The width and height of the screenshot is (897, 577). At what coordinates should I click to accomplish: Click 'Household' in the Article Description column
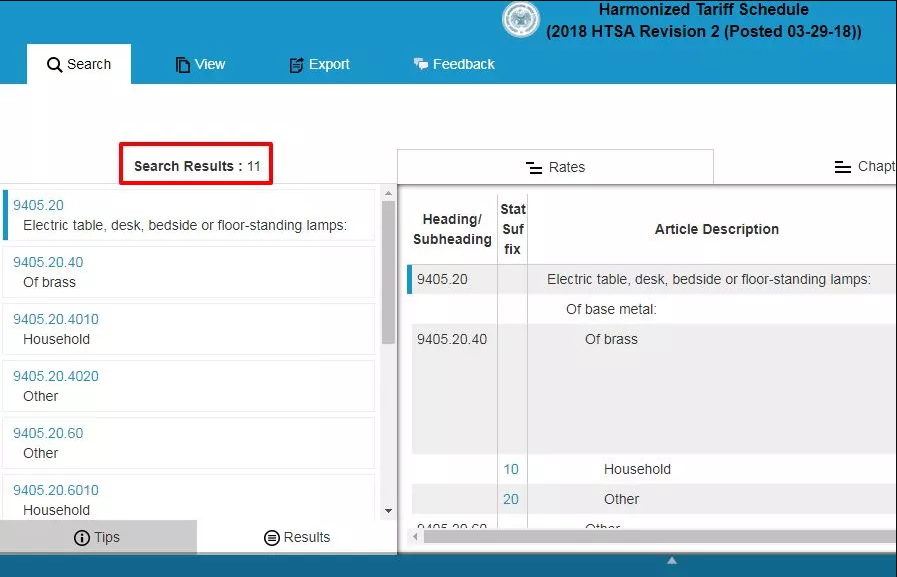click(x=637, y=469)
